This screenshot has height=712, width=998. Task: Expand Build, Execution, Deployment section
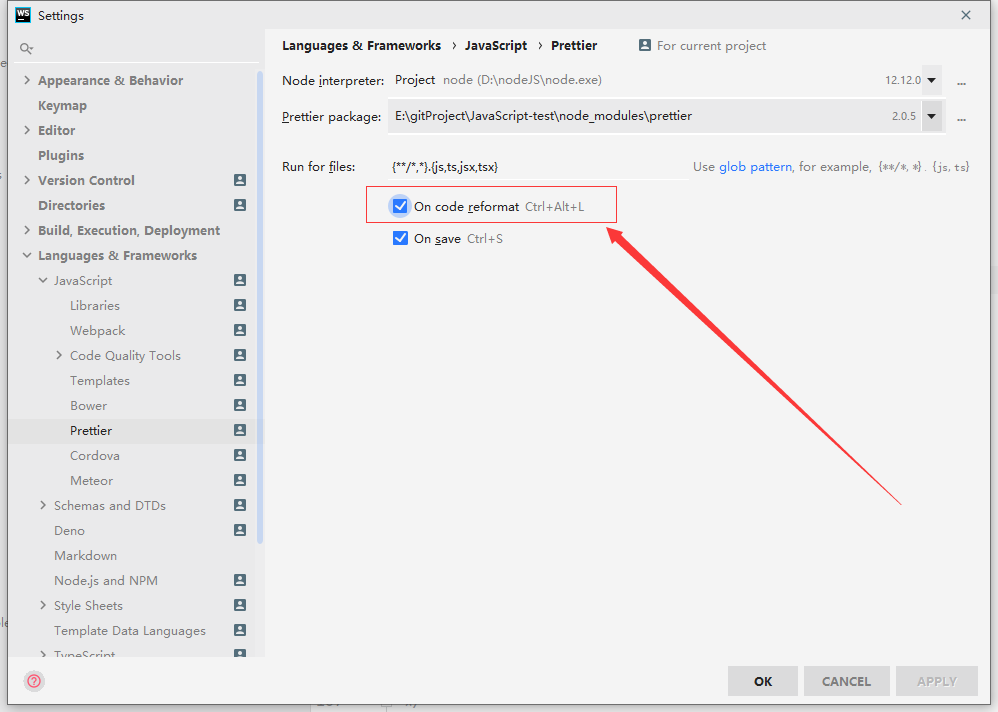pos(27,230)
